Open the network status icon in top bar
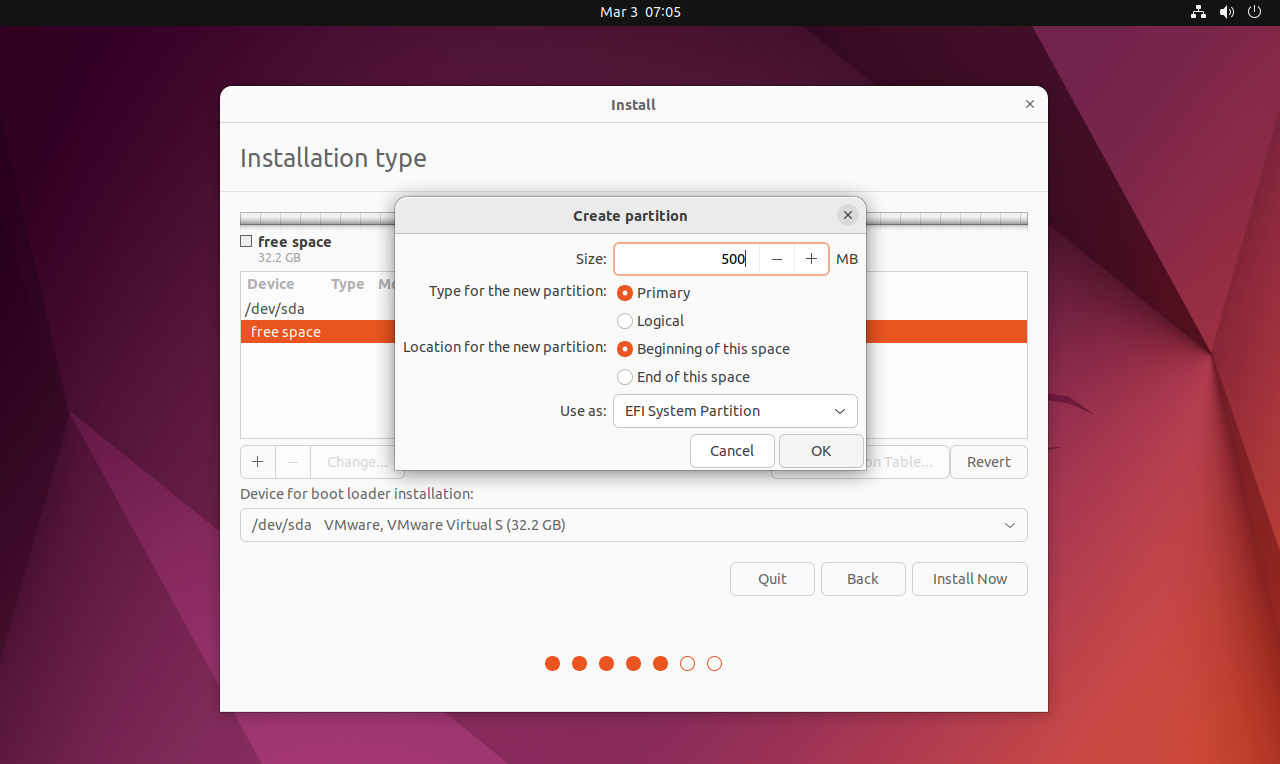This screenshot has width=1280, height=764. (x=1198, y=12)
